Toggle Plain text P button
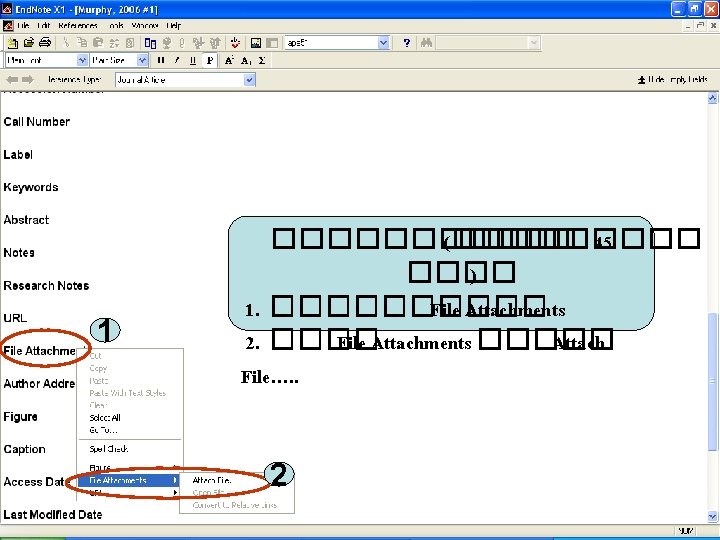The image size is (720, 540). [x=209, y=61]
